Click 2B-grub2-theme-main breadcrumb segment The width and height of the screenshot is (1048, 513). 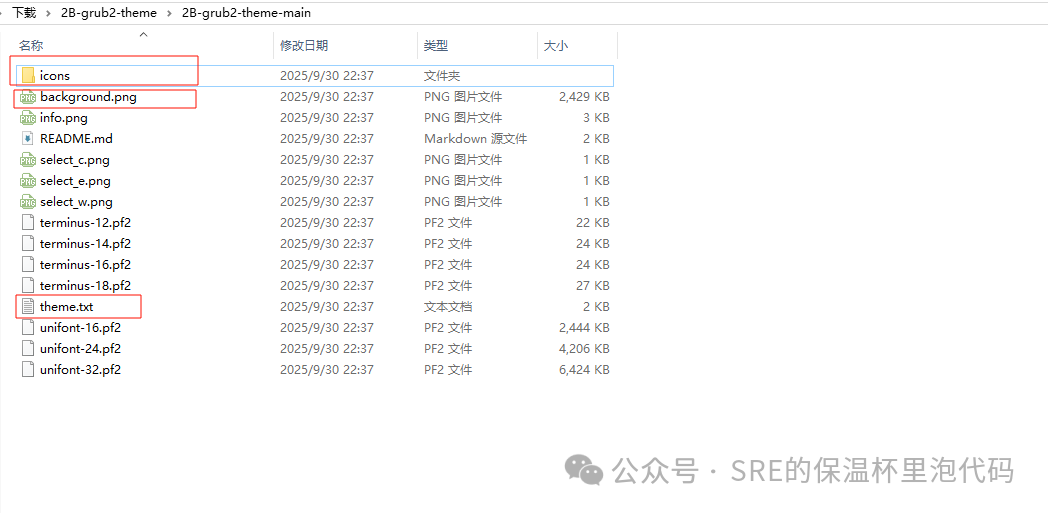click(x=246, y=13)
